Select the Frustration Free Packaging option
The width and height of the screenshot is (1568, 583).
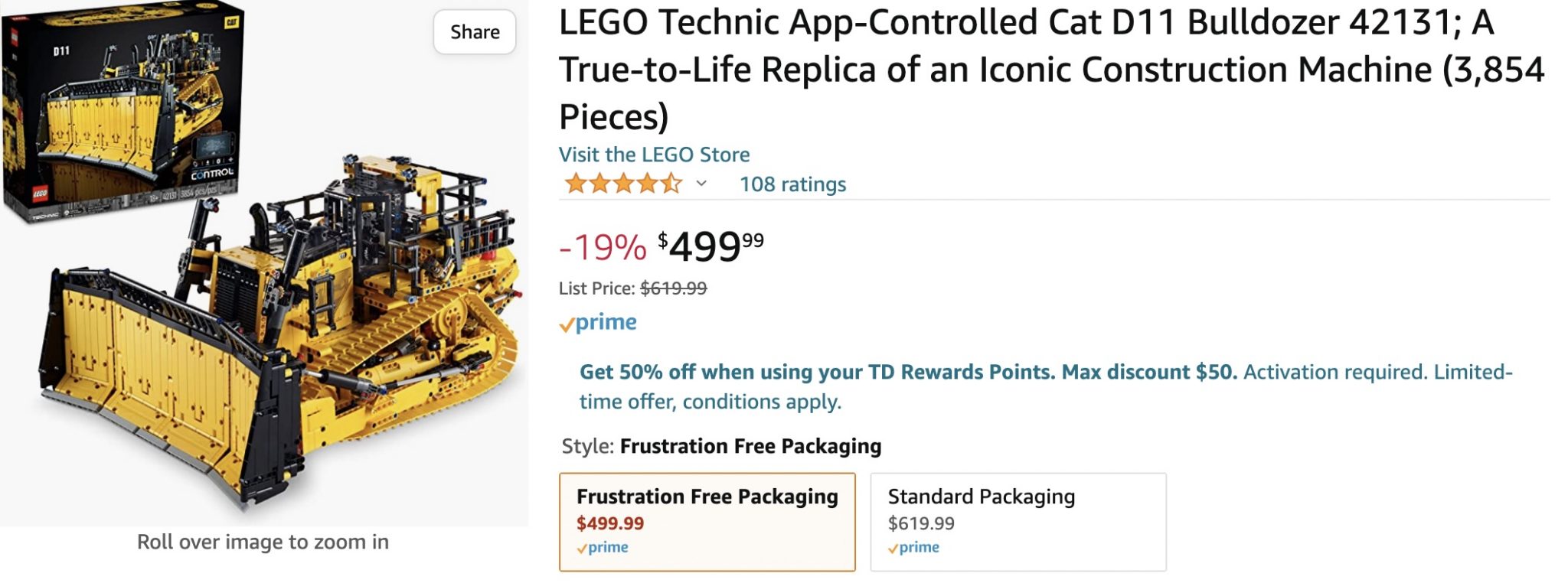708,520
